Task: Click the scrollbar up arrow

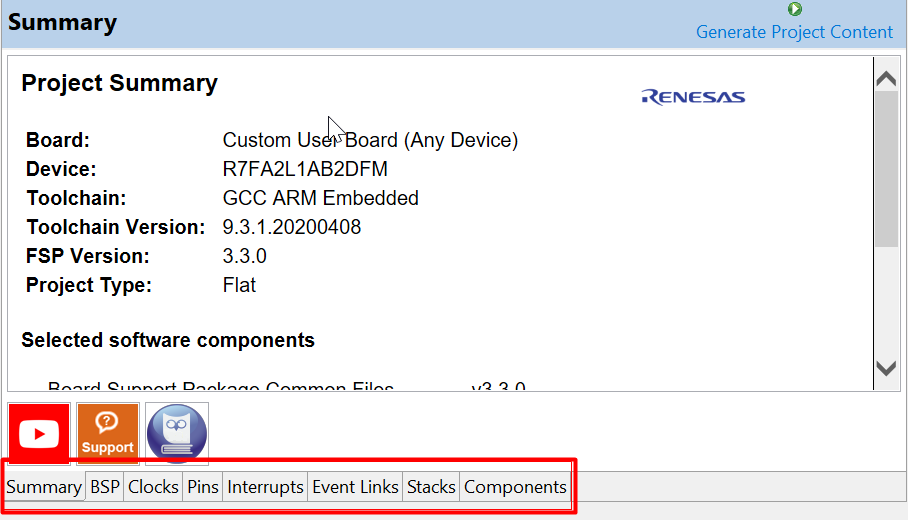Action: click(885, 78)
